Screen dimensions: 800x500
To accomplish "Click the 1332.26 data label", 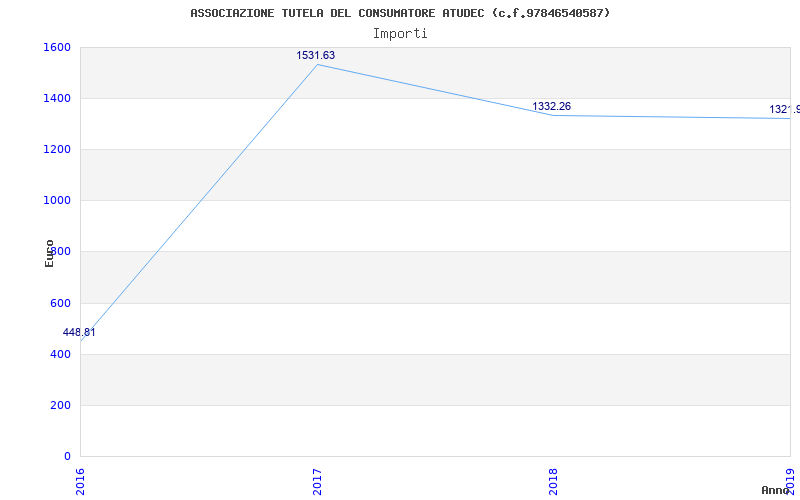I will [x=552, y=106].
